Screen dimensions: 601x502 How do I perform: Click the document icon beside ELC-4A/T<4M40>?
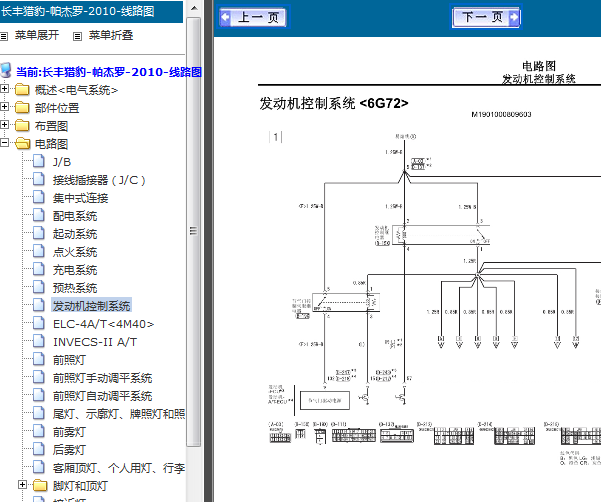coord(39,323)
